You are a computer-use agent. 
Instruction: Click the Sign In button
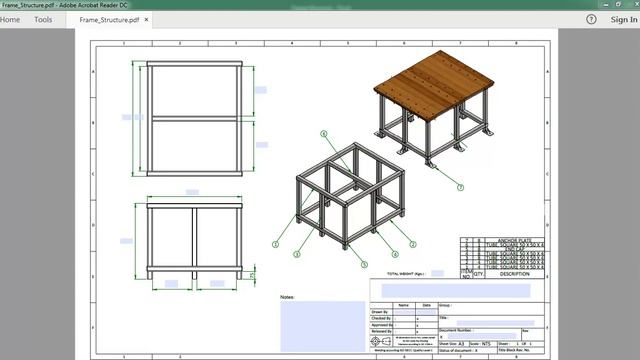tap(624, 20)
